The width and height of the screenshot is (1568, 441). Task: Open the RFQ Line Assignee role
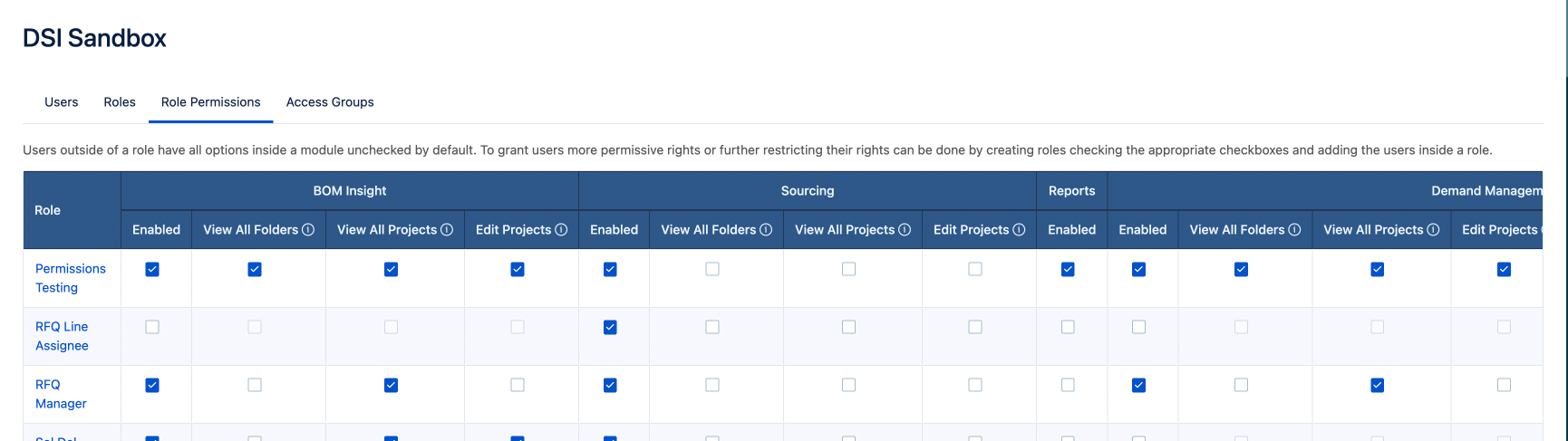[62, 336]
